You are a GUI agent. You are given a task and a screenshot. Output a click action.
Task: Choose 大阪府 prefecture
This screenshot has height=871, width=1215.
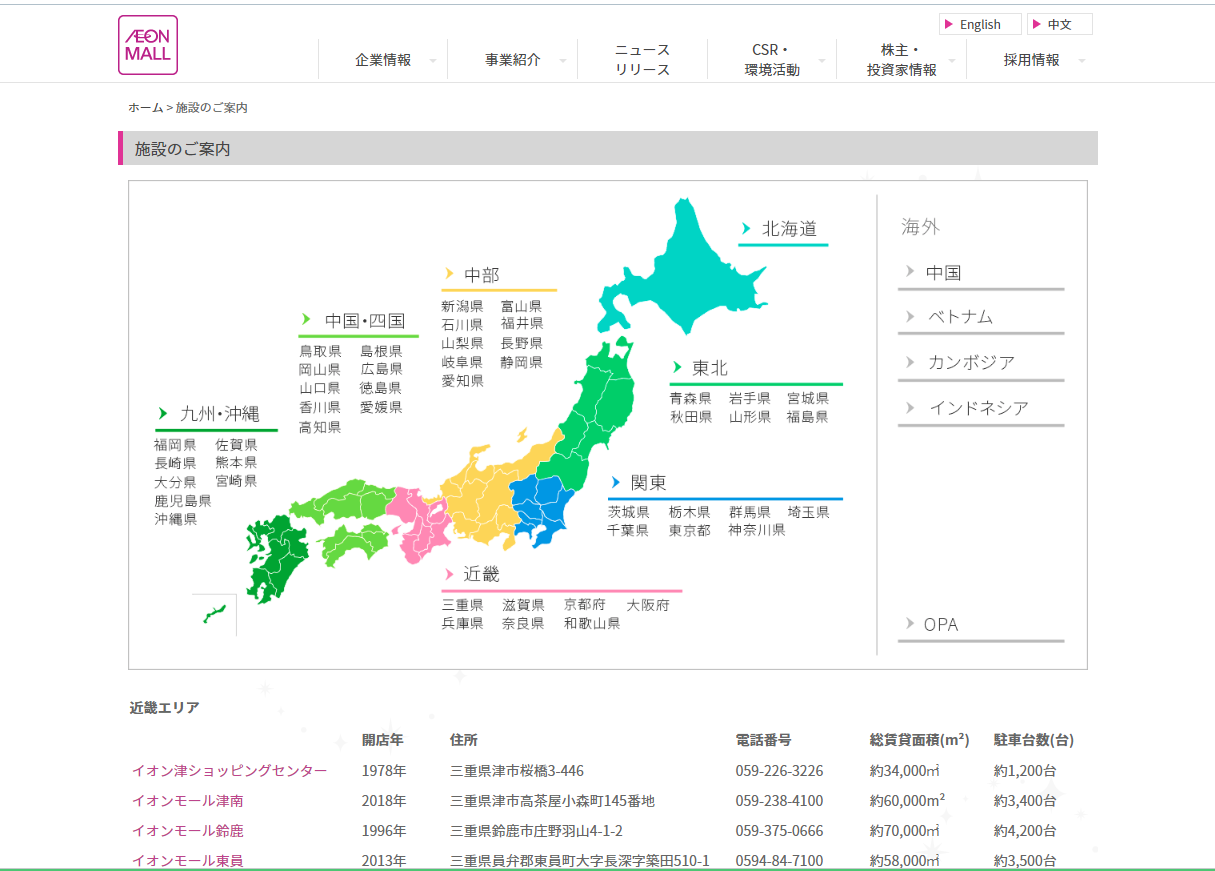point(648,605)
